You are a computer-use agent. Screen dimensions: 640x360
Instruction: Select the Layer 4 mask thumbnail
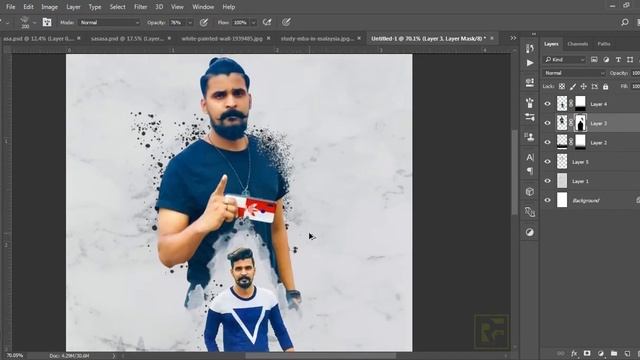tap(580, 104)
